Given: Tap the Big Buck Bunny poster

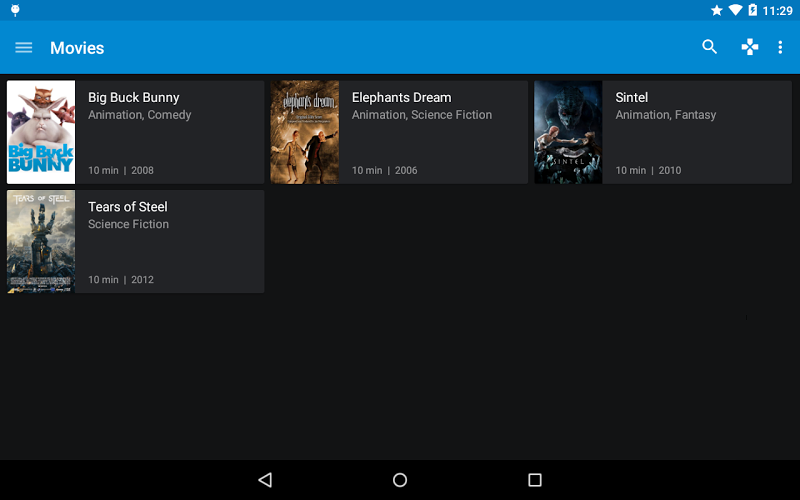Looking at the screenshot, I should tap(41, 132).
